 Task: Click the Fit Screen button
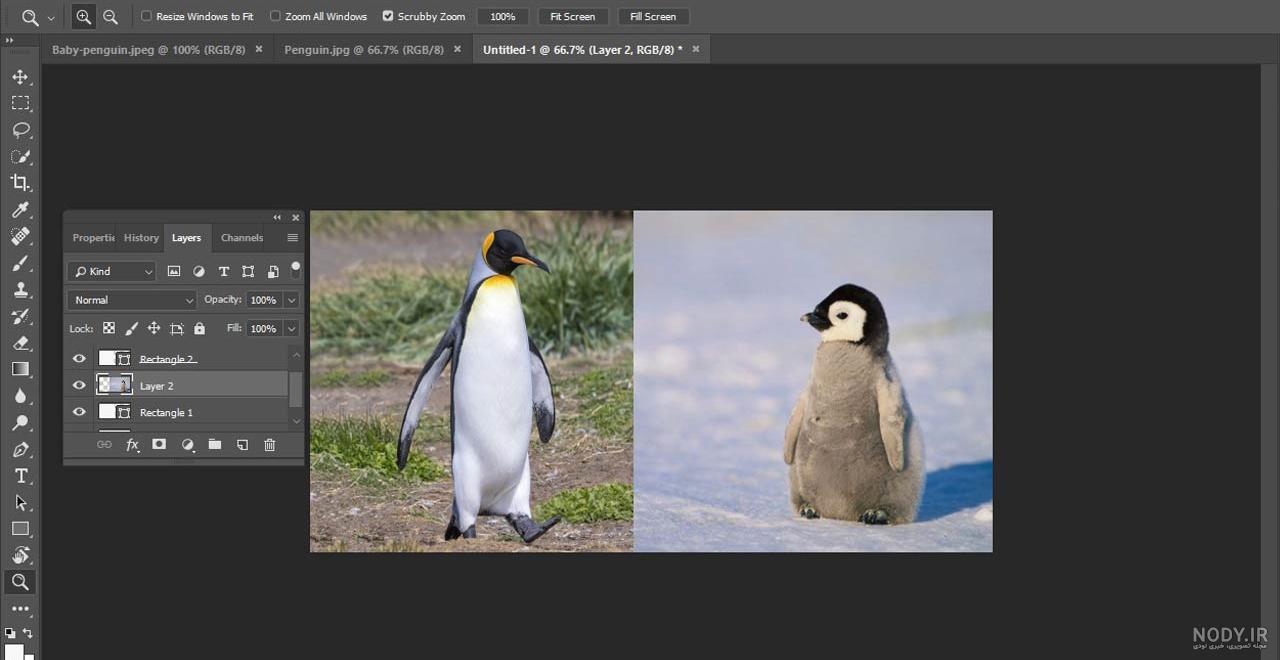point(573,17)
